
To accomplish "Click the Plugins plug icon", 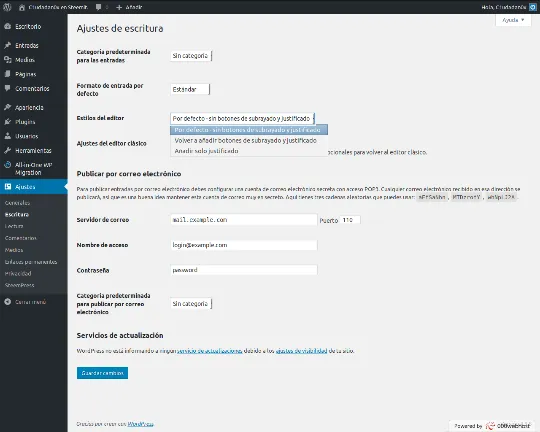I will [x=8, y=122].
